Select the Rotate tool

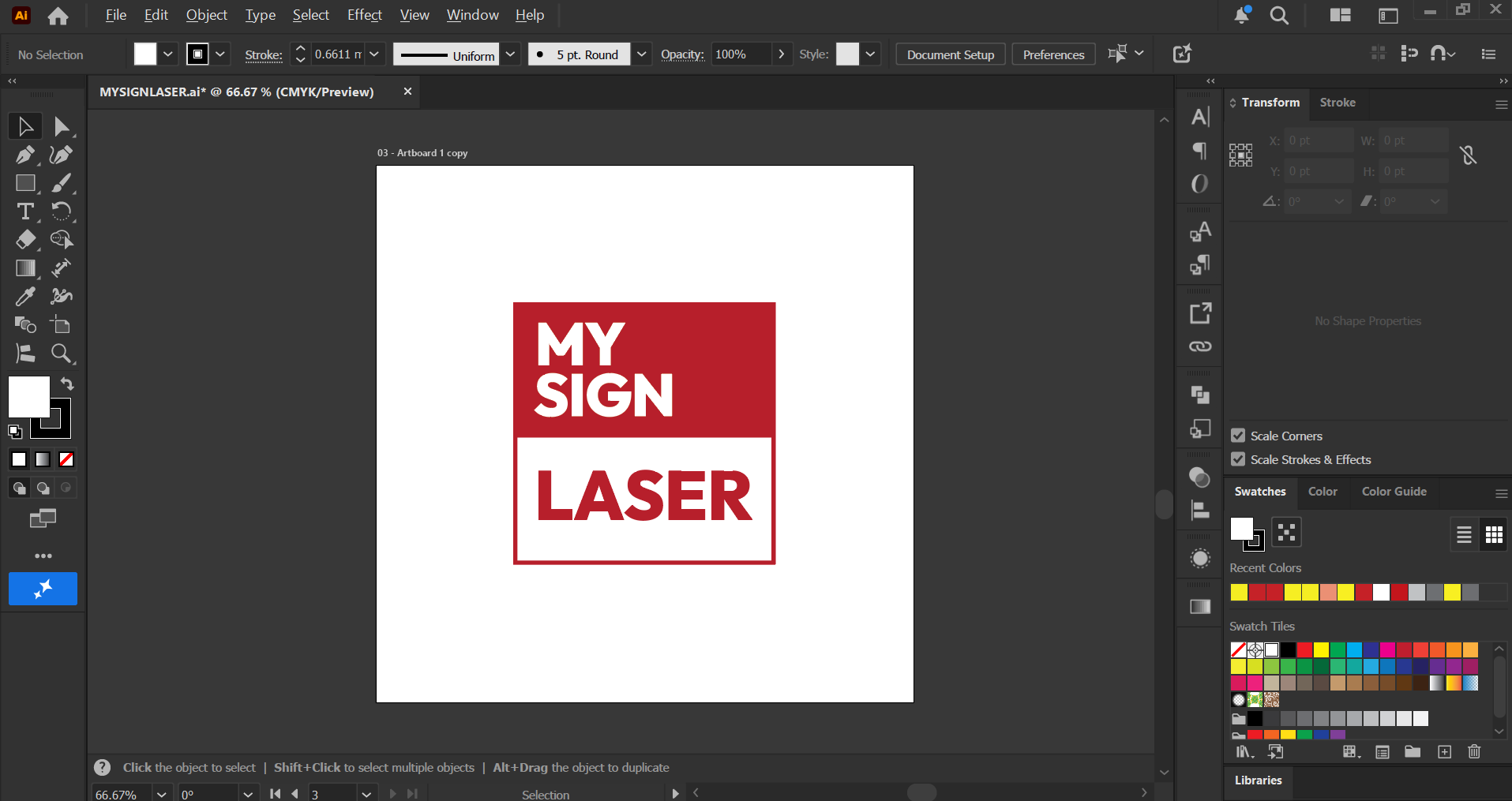pyautogui.click(x=62, y=211)
